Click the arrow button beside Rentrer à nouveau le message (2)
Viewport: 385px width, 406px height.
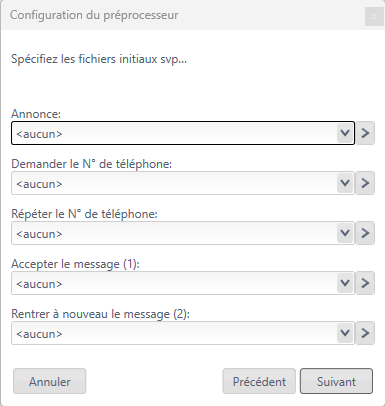[365, 333]
